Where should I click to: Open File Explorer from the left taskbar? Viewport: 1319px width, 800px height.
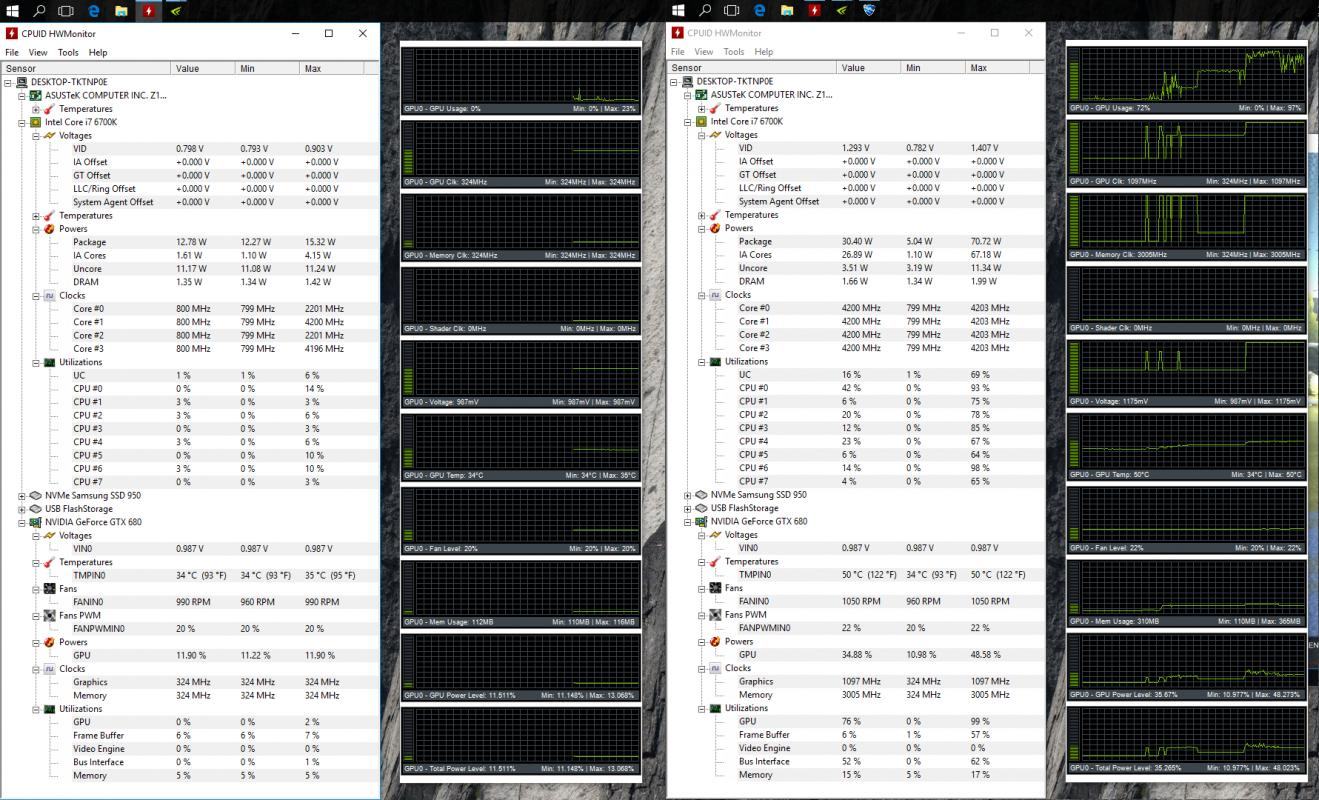coord(121,10)
